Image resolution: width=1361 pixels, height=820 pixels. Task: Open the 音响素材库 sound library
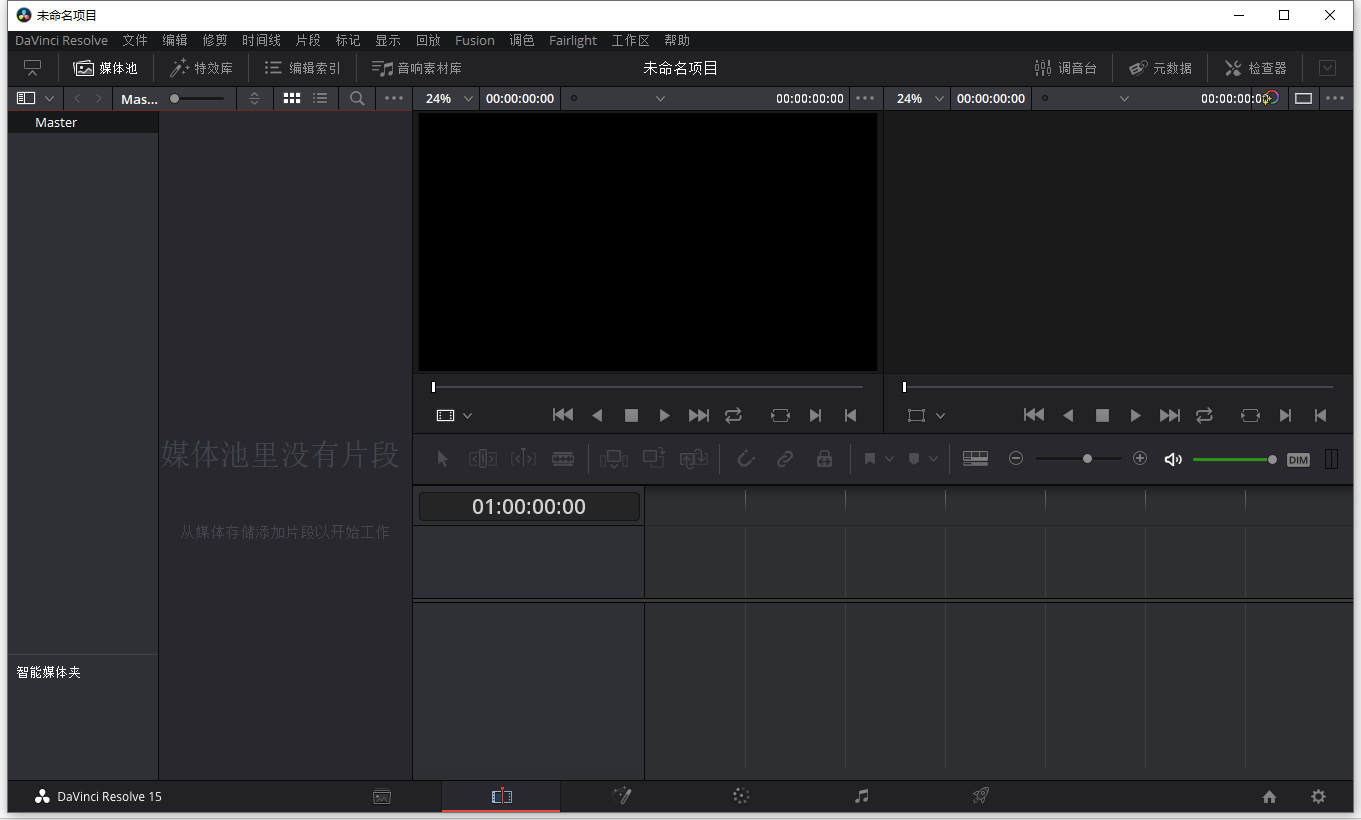[x=417, y=68]
